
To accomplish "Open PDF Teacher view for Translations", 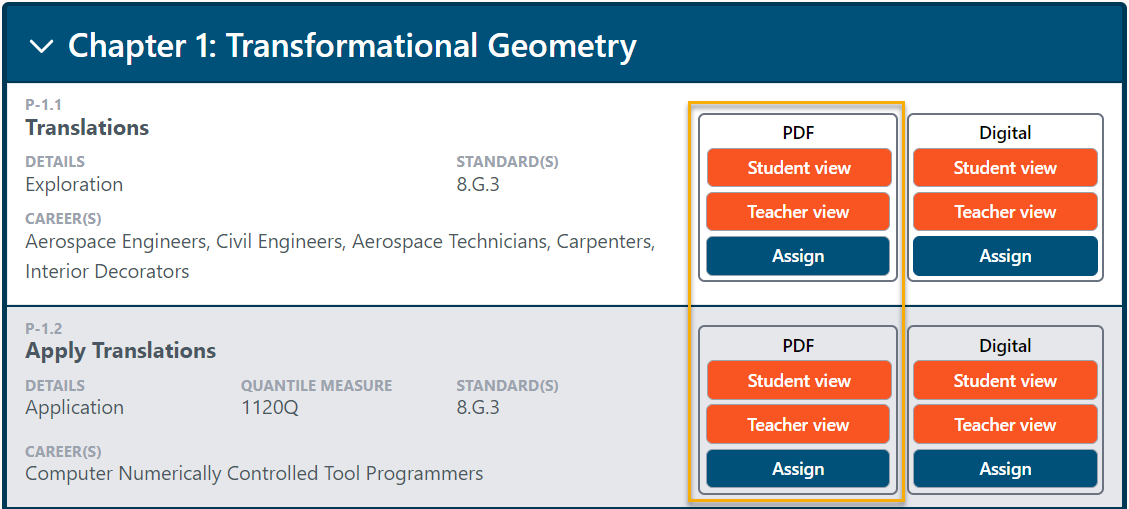I will tap(798, 212).
